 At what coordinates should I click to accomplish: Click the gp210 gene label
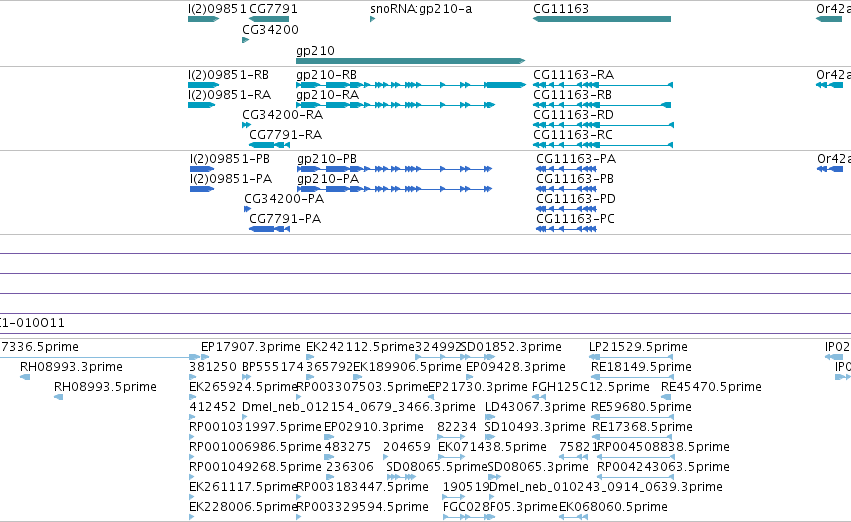click(315, 50)
